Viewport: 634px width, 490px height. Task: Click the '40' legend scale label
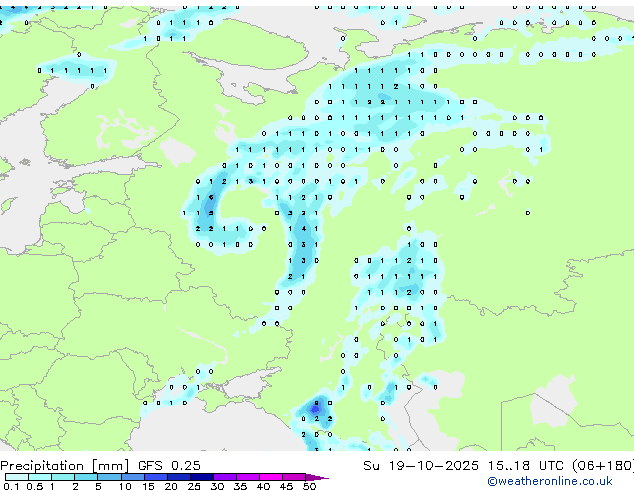click(x=264, y=486)
